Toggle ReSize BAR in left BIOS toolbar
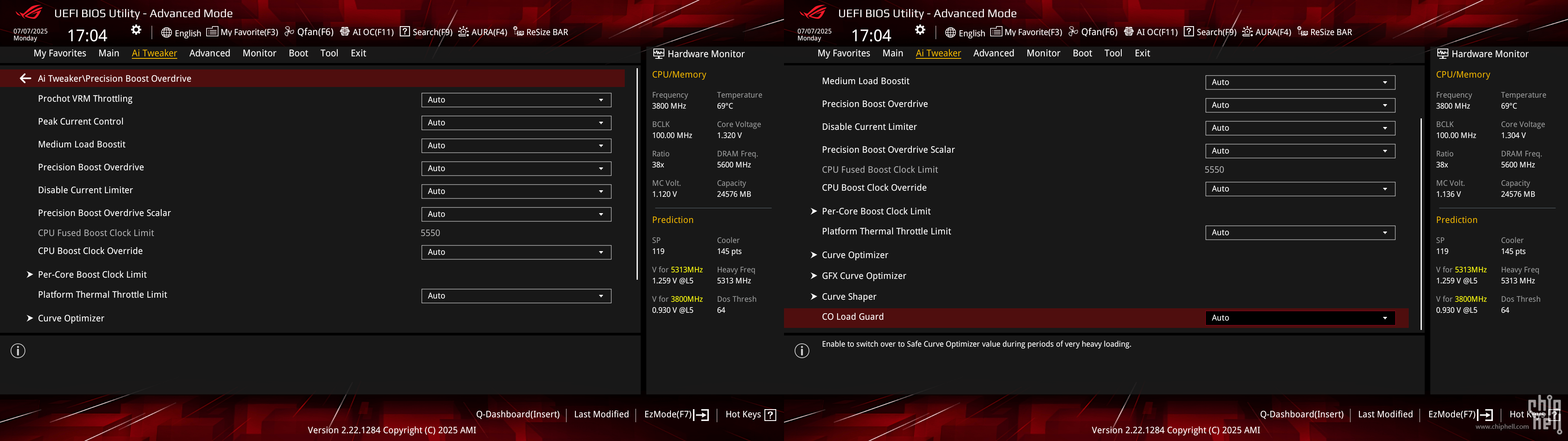Viewport: 1568px width, 441px height. coord(541,32)
